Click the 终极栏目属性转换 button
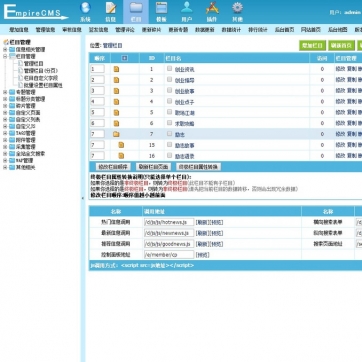Viewport: 362px width, 362px height. [198, 167]
